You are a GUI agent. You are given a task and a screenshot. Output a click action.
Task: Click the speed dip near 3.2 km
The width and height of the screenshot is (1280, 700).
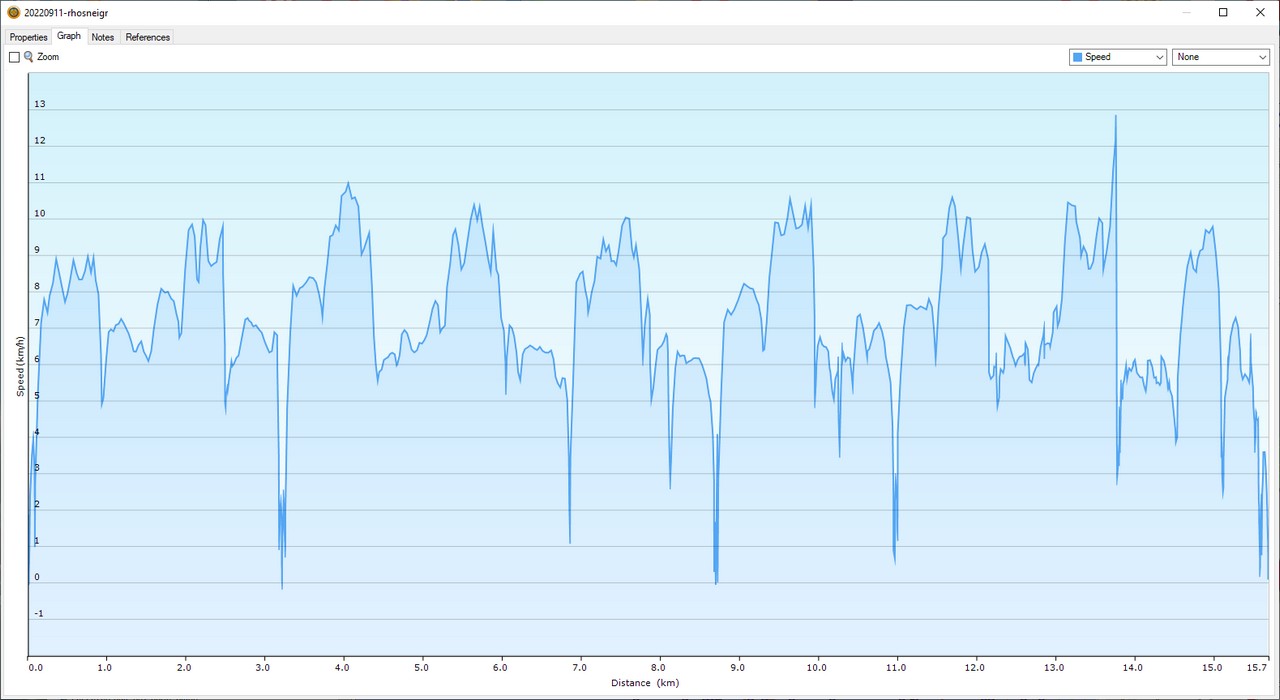click(282, 585)
